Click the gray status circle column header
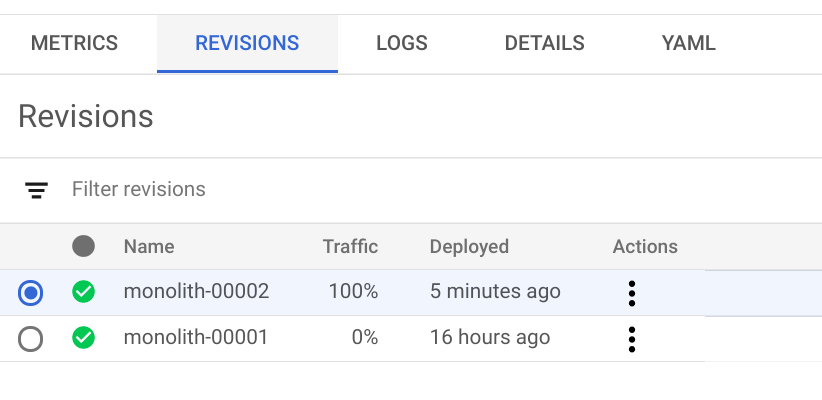The width and height of the screenshot is (822, 400). pyautogui.click(x=84, y=246)
